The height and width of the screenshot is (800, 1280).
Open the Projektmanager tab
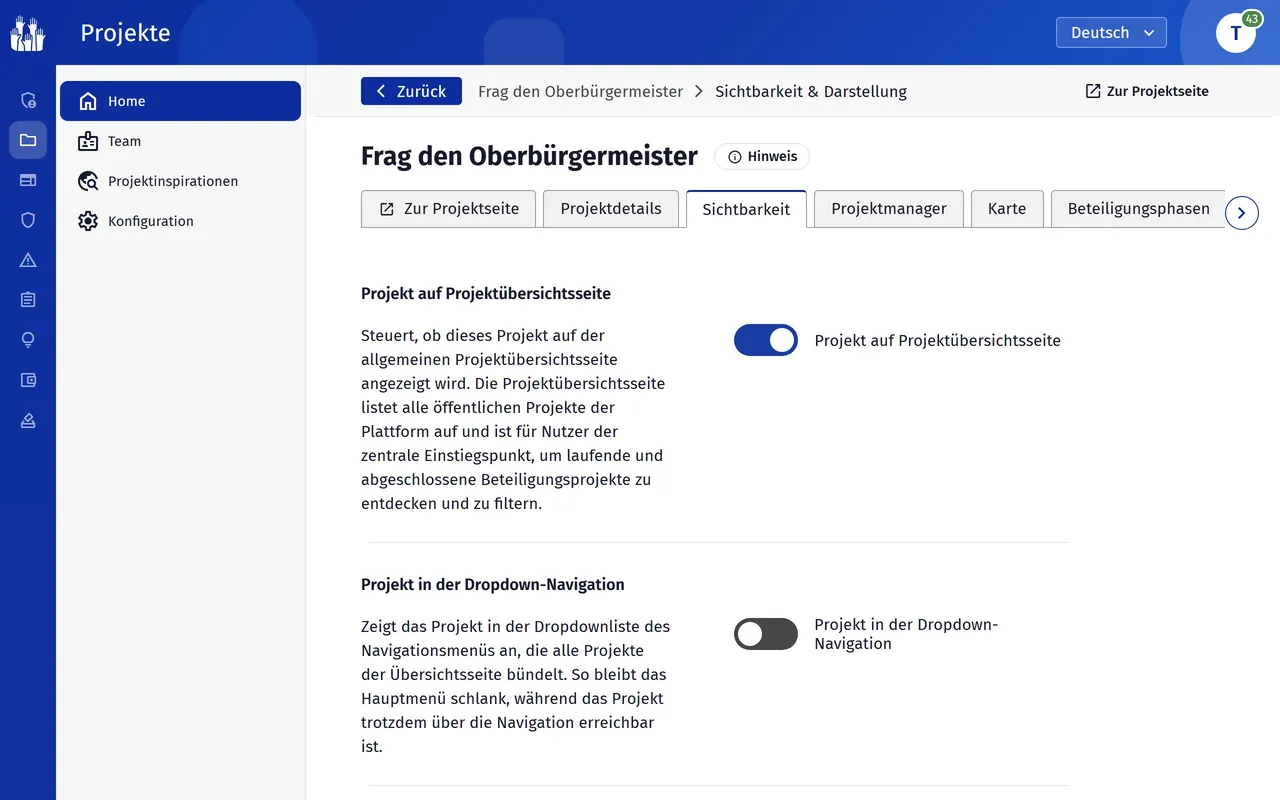[x=889, y=209]
